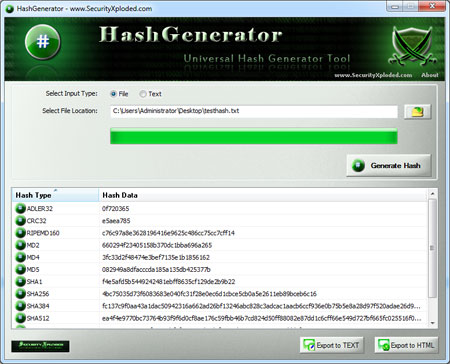Screen dimensions: 450x364
Task: Select the Text input type radio
Action: [x=143, y=94]
